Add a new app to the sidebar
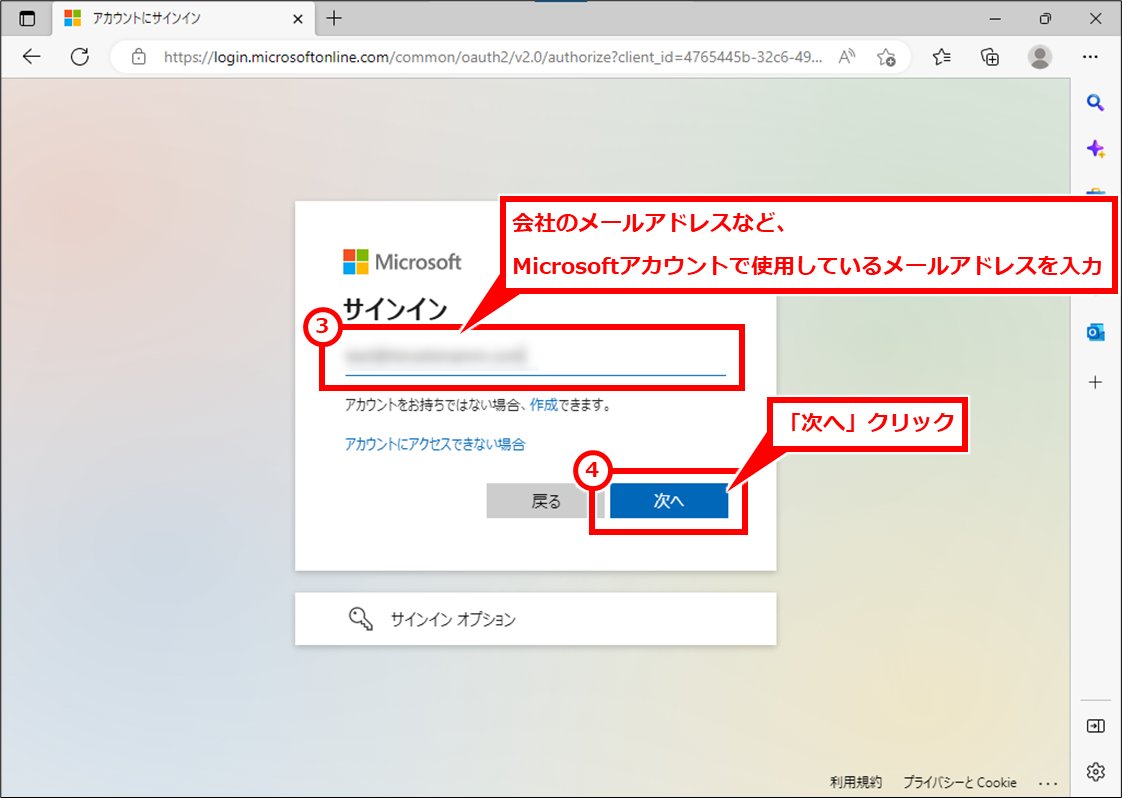This screenshot has height=798, width=1123. coord(1095,383)
